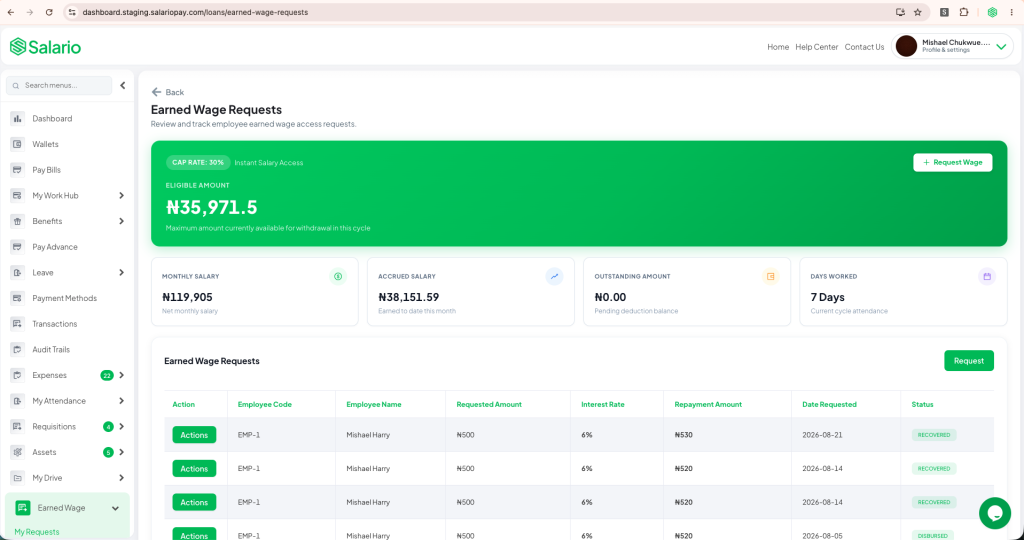The height and width of the screenshot is (540, 1024).
Task: Click the RECOVERED badge for 2026-08-21
Action: coord(934,435)
